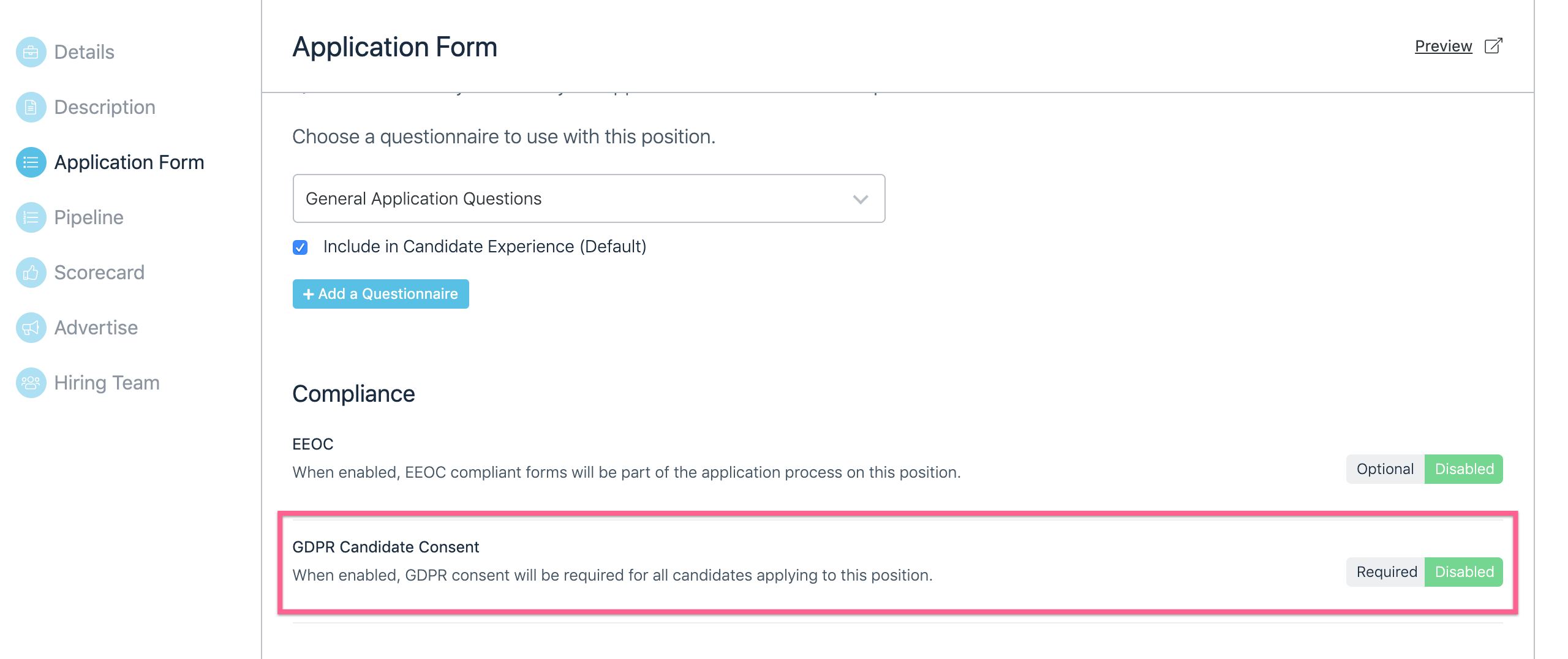This screenshot has width=1568, height=659.
Task: Toggle the GDPR Candidate Consent Disabled switch
Action: 1464,572
